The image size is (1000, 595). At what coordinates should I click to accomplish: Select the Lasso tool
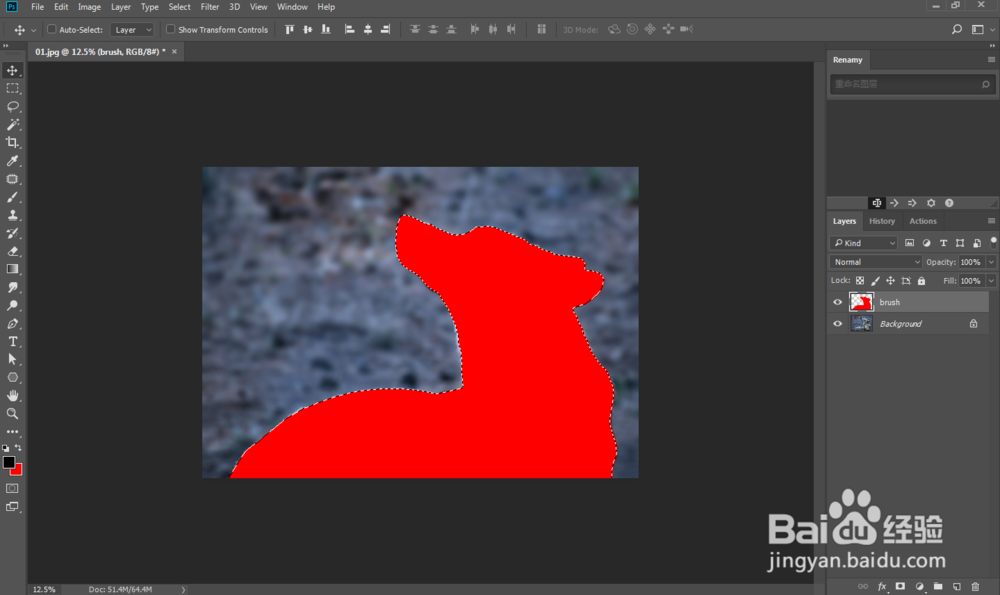12,107
